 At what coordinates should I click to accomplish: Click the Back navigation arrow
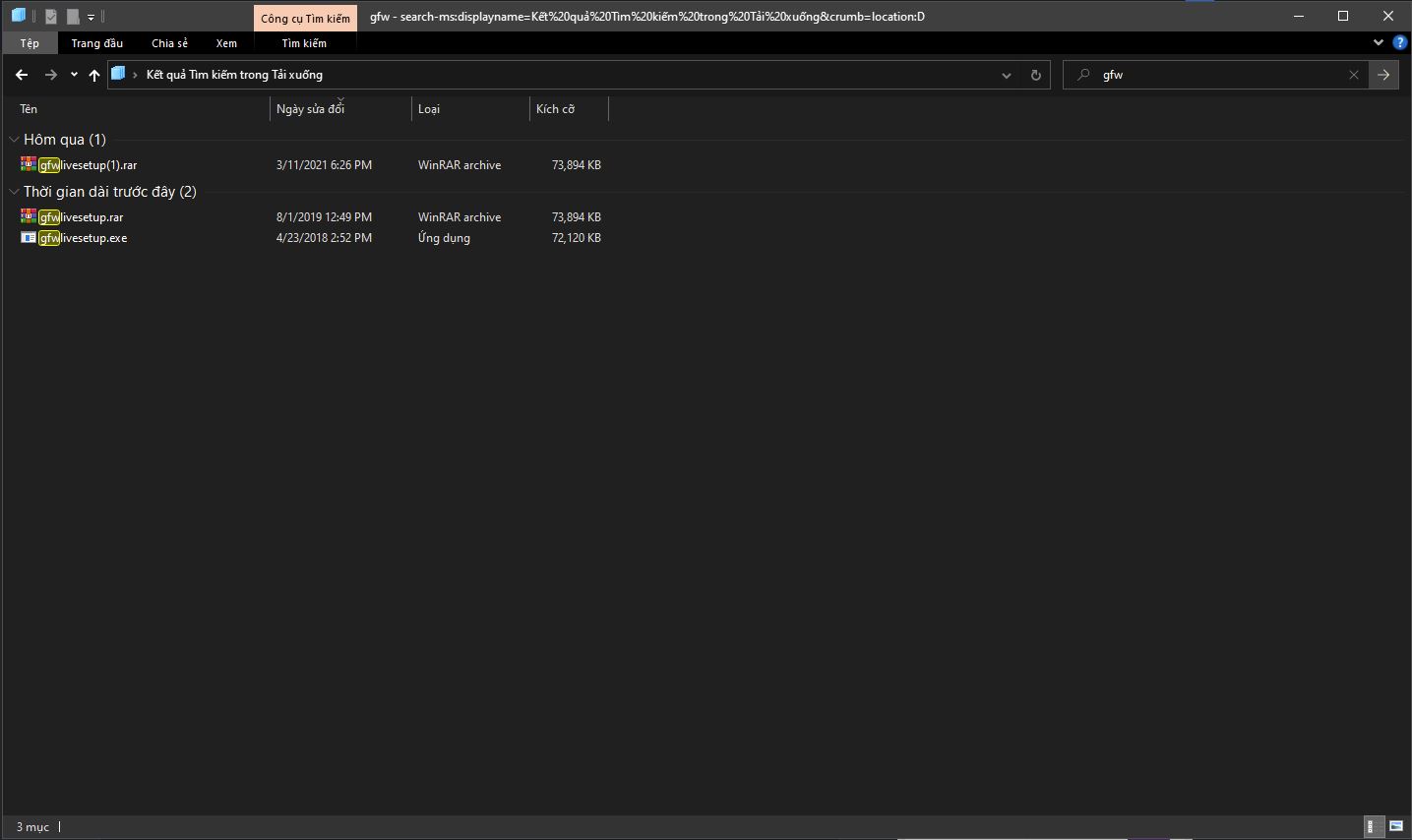click(x=22, y=75)
